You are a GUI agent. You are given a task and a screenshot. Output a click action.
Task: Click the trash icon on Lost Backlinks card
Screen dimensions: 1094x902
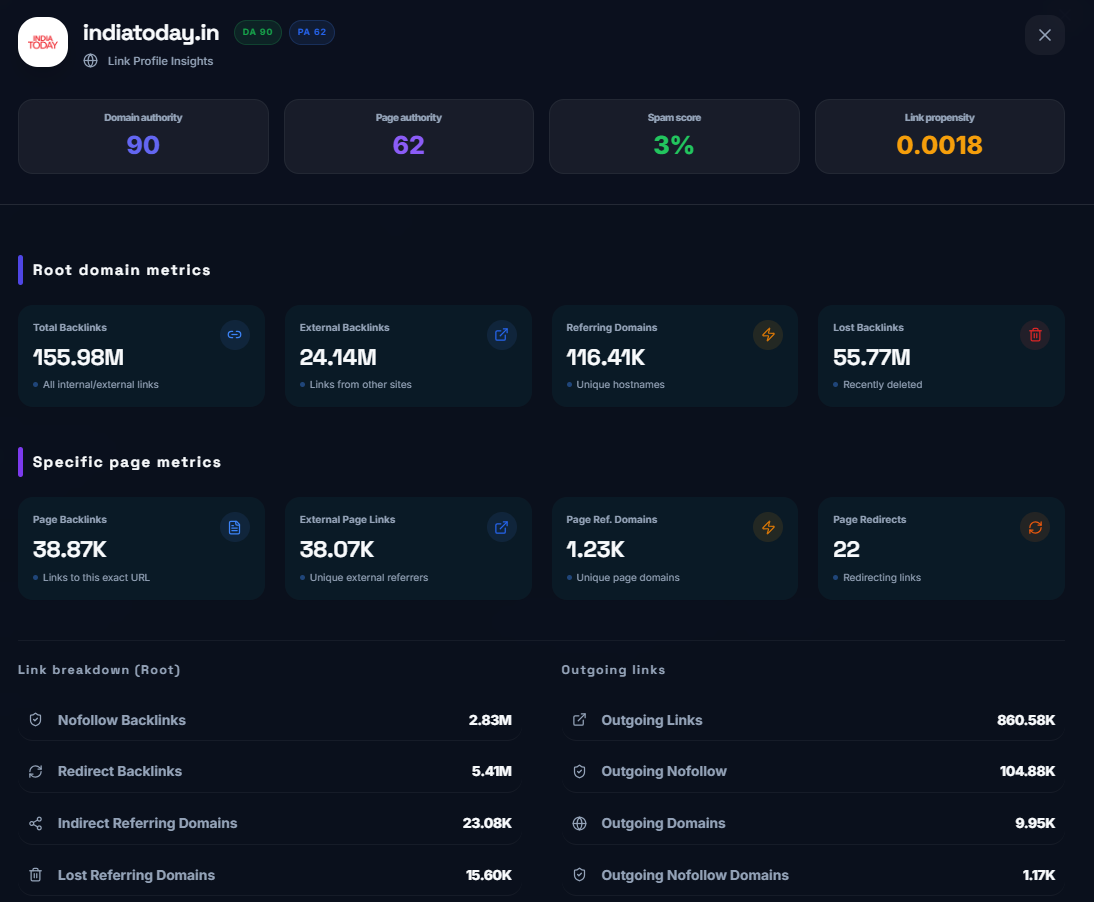(1035, 335)
